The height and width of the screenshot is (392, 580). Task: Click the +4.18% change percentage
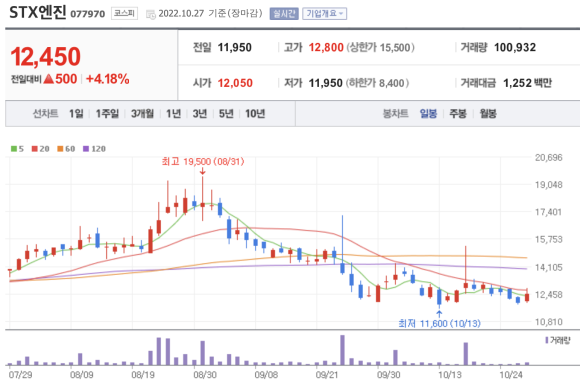107,79
